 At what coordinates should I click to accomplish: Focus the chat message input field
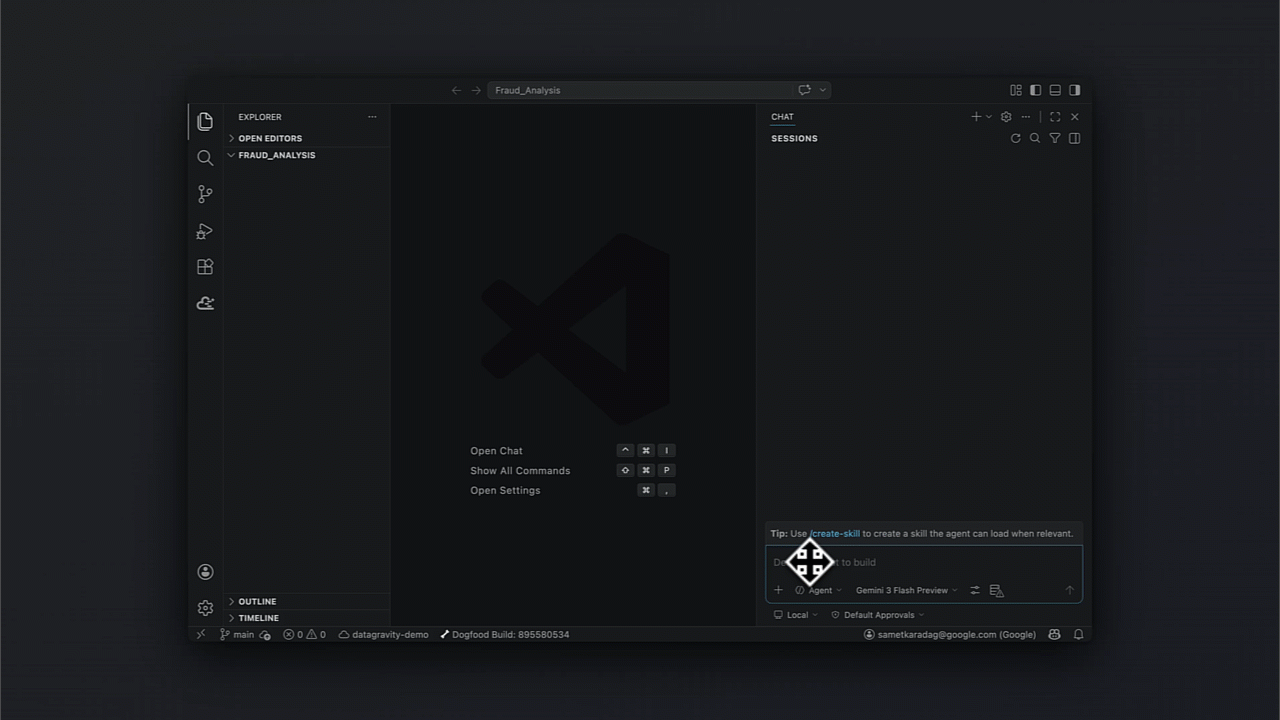pyautogui.click(x=924, y=562)
